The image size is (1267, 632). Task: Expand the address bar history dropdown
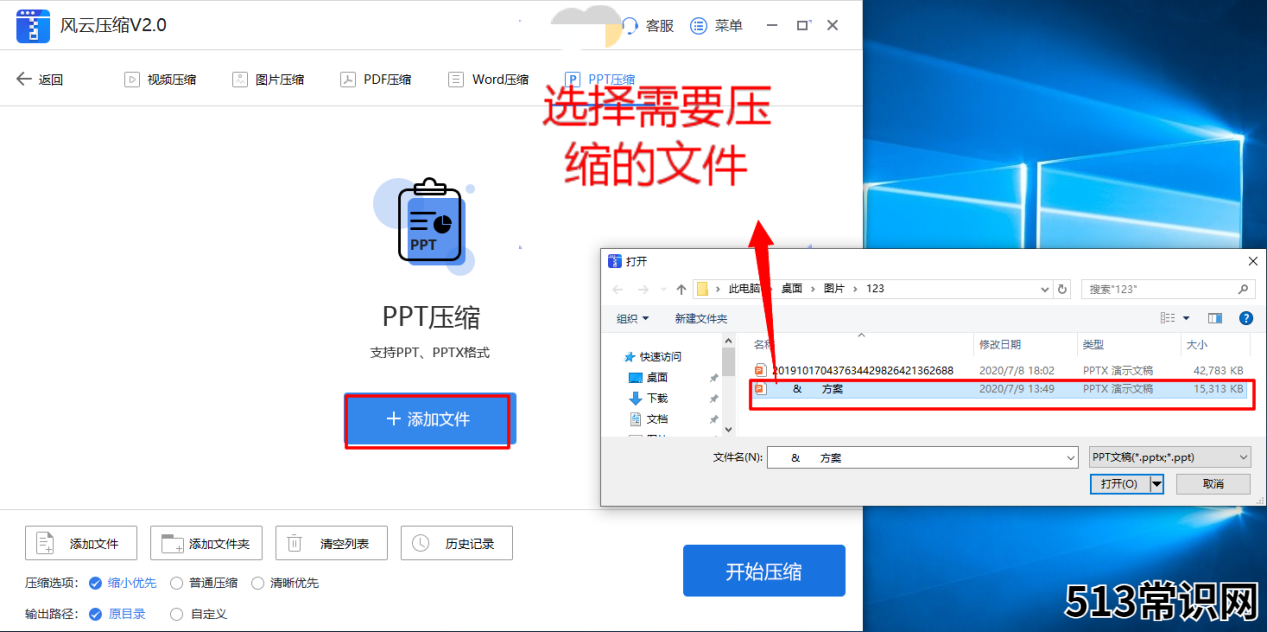point(1045,289)
